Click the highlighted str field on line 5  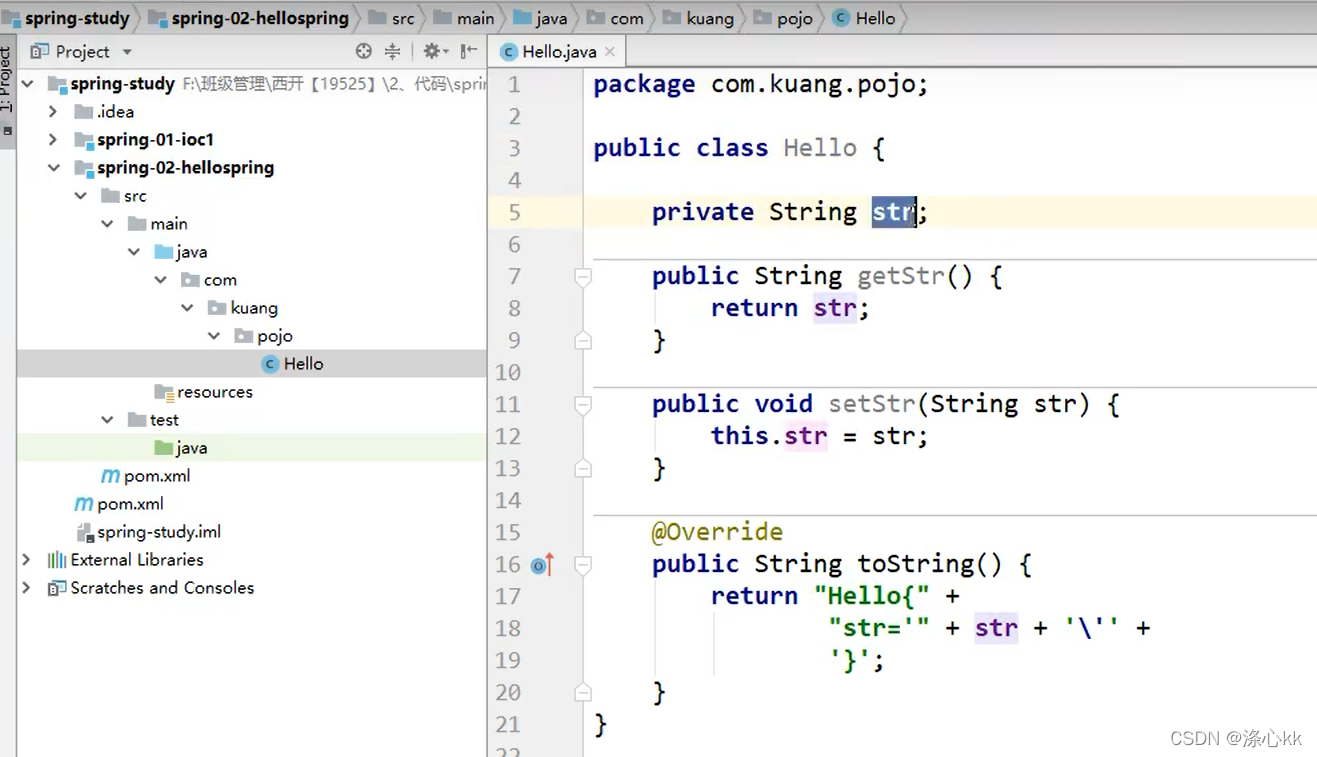click(894, 212)
